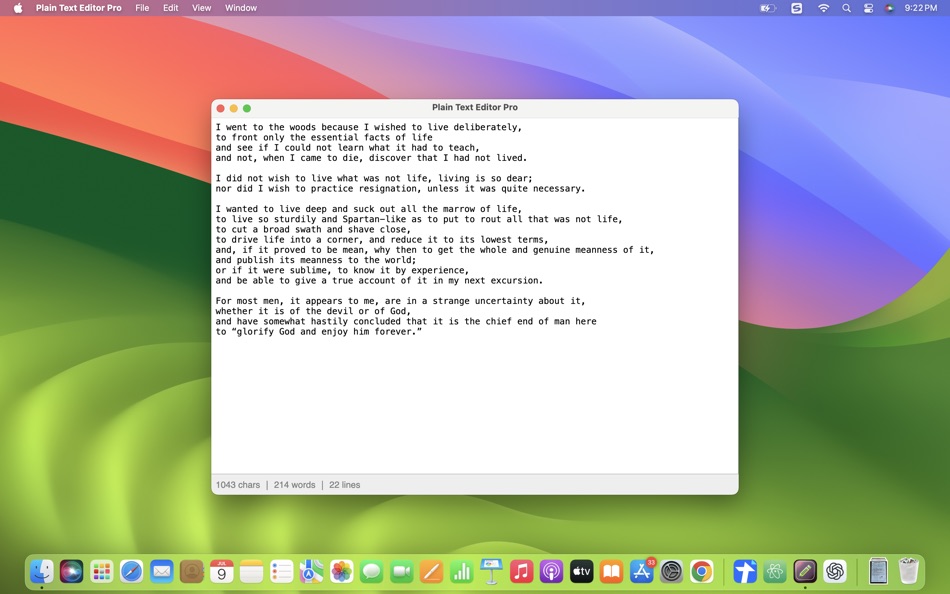This screenshot has width=950, height=594.
Task: Click the line 'and see if I could not learn'
Action: [x=347, y=147]
